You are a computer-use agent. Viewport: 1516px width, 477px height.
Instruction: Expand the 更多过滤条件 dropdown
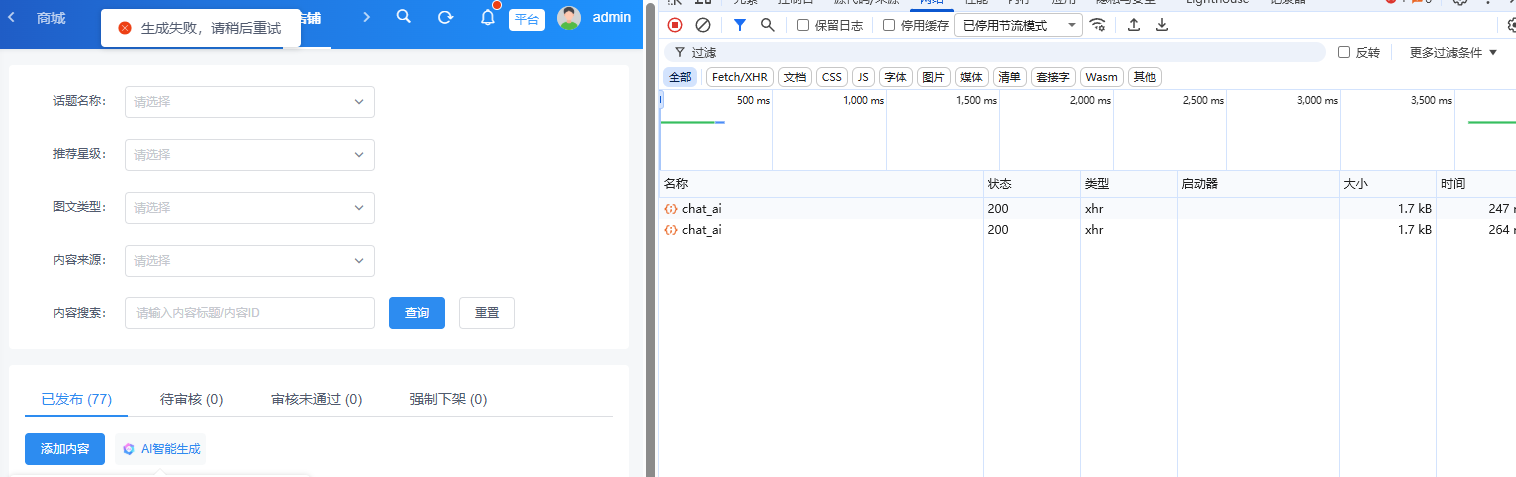click(1453, 52)
